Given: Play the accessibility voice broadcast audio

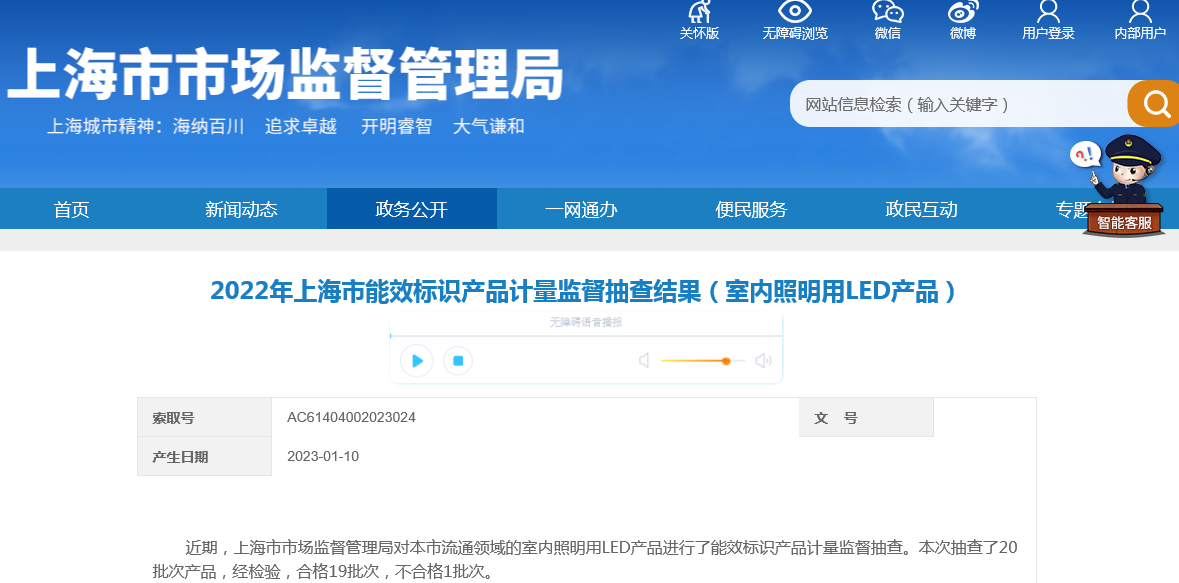Looking at the screenshot, I should coord(416,360).
